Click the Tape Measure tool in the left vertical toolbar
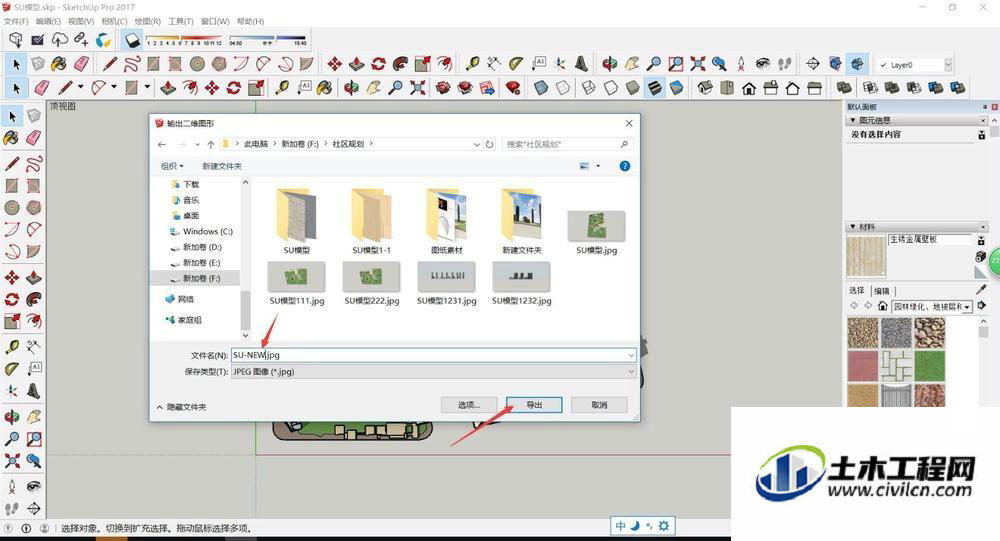 pyautogui.click(x=11, y=346)
